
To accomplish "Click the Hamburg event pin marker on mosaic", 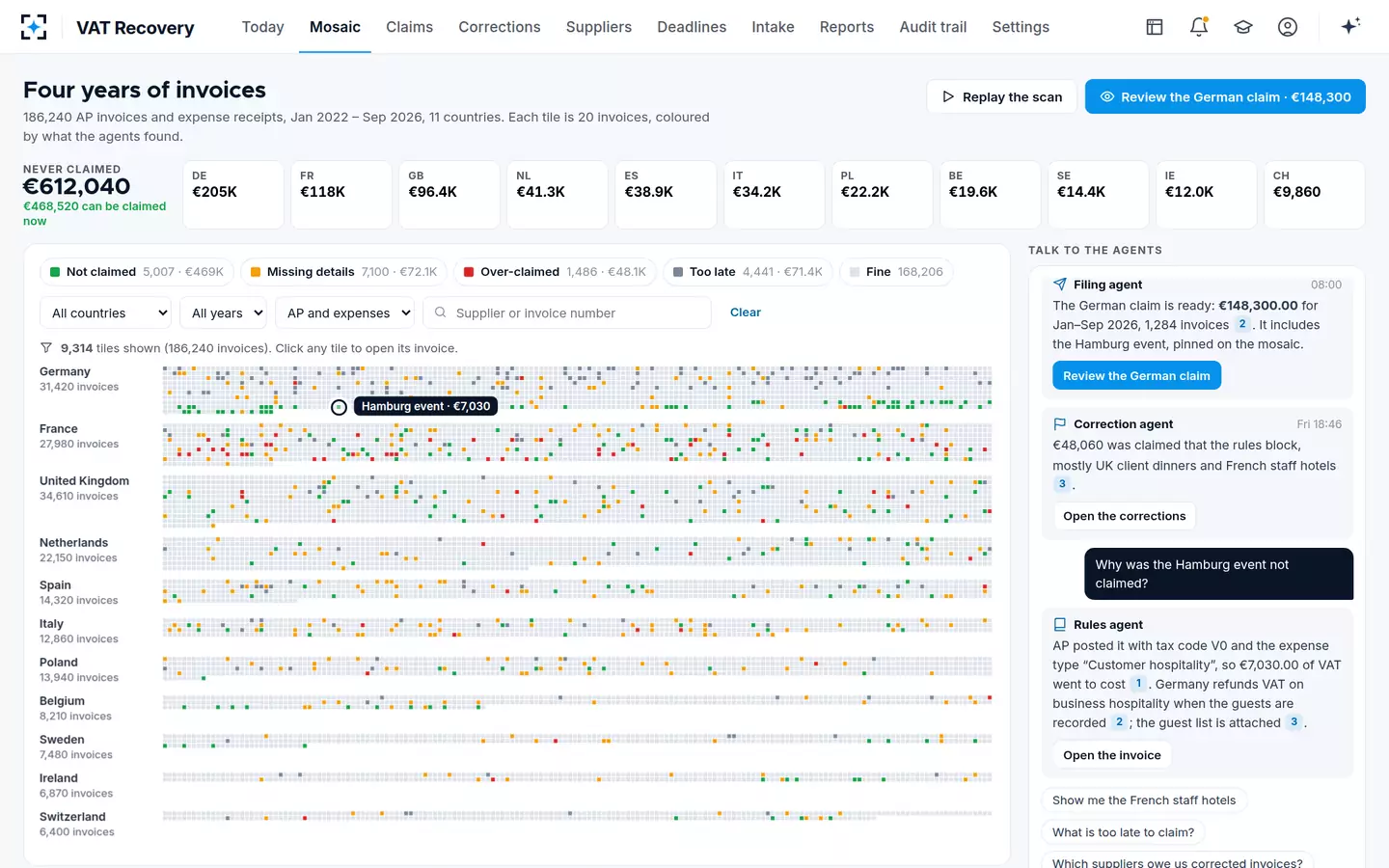I will 339,407.
